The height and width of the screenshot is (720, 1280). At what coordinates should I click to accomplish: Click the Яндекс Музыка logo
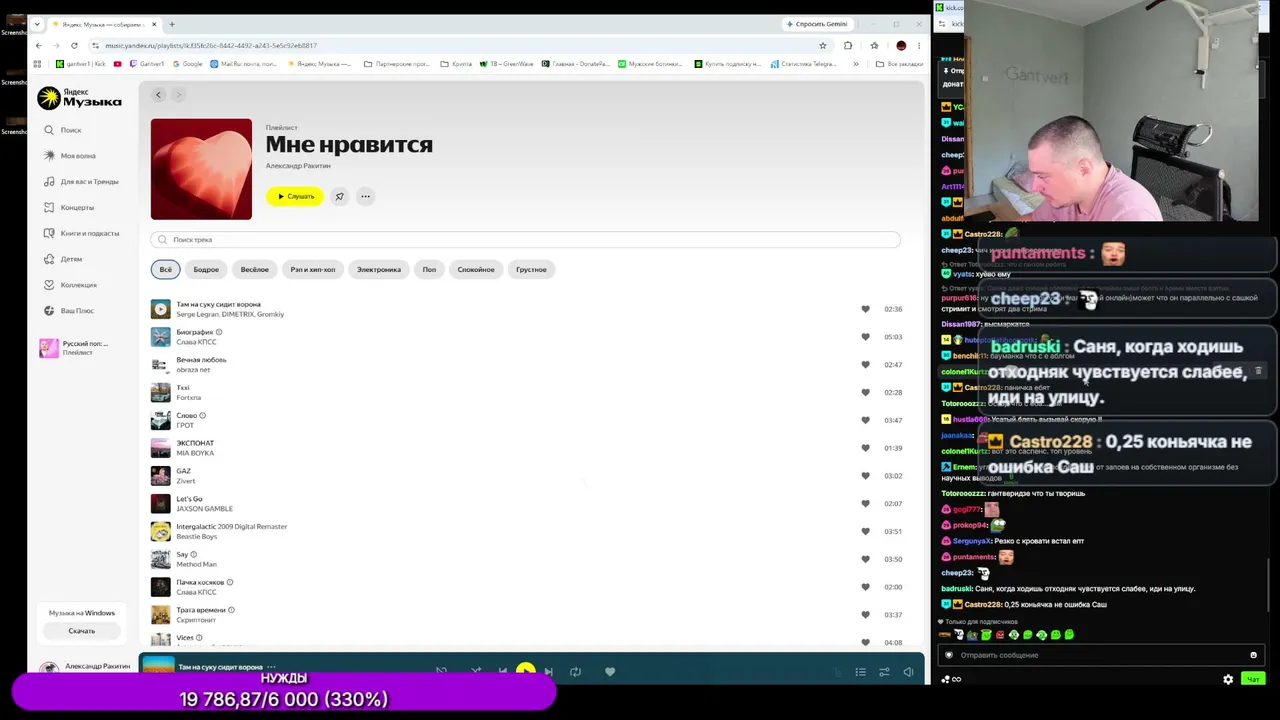point(79,98)
